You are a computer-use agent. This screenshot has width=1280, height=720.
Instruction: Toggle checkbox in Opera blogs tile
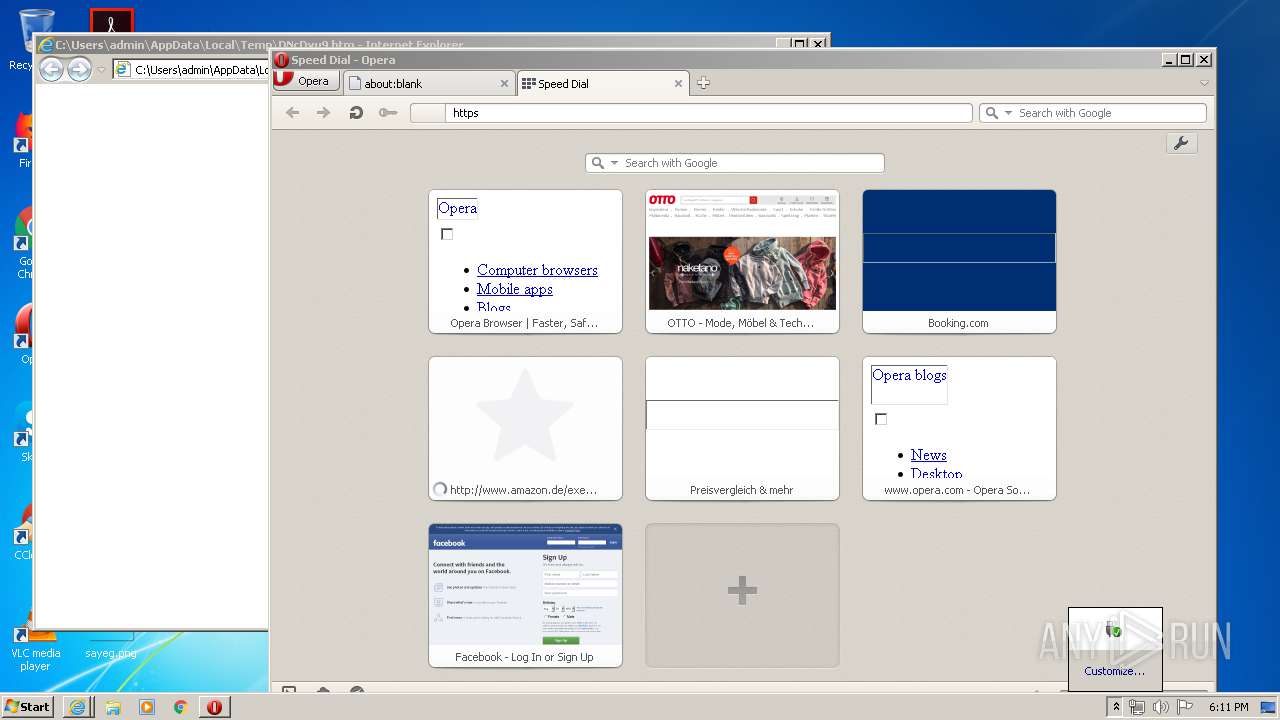point(881,419)
